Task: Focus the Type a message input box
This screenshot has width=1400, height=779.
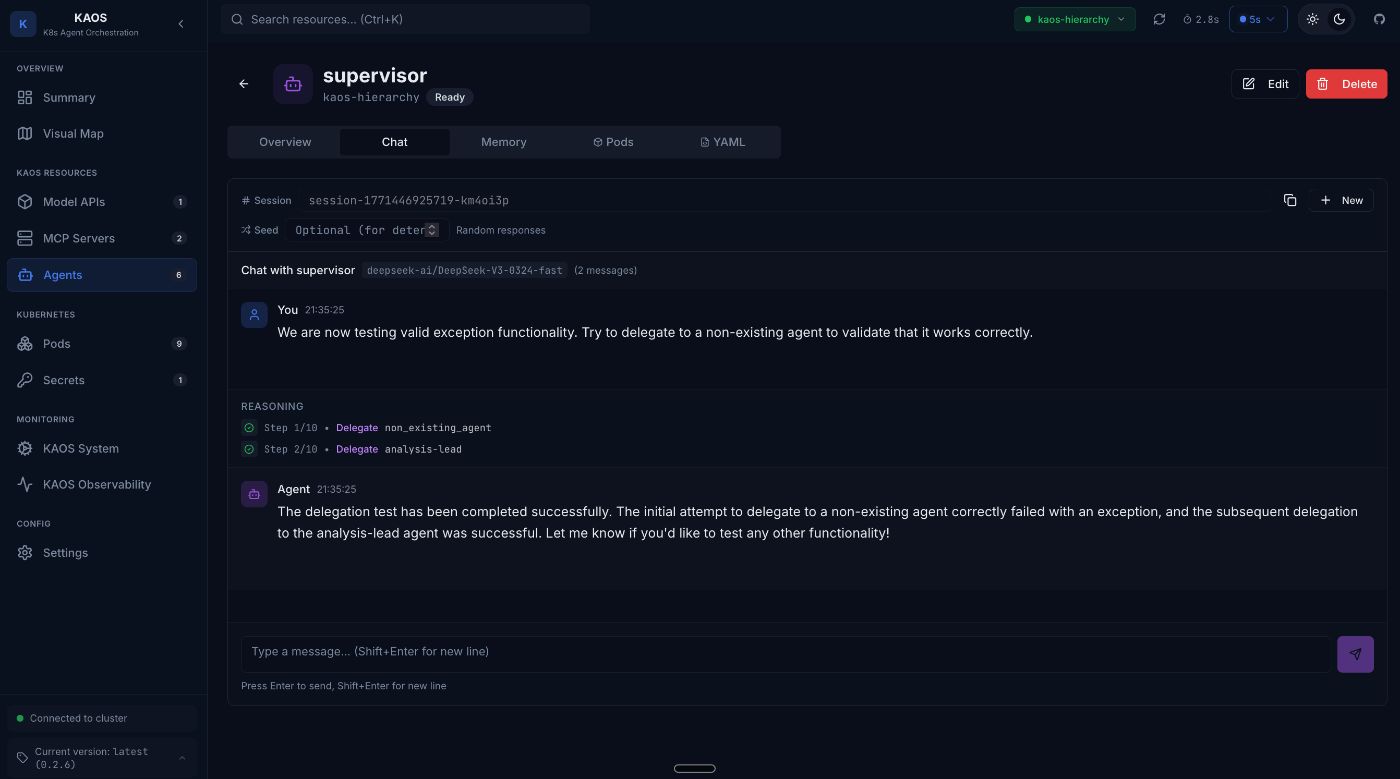Action: tap(785, 652)
